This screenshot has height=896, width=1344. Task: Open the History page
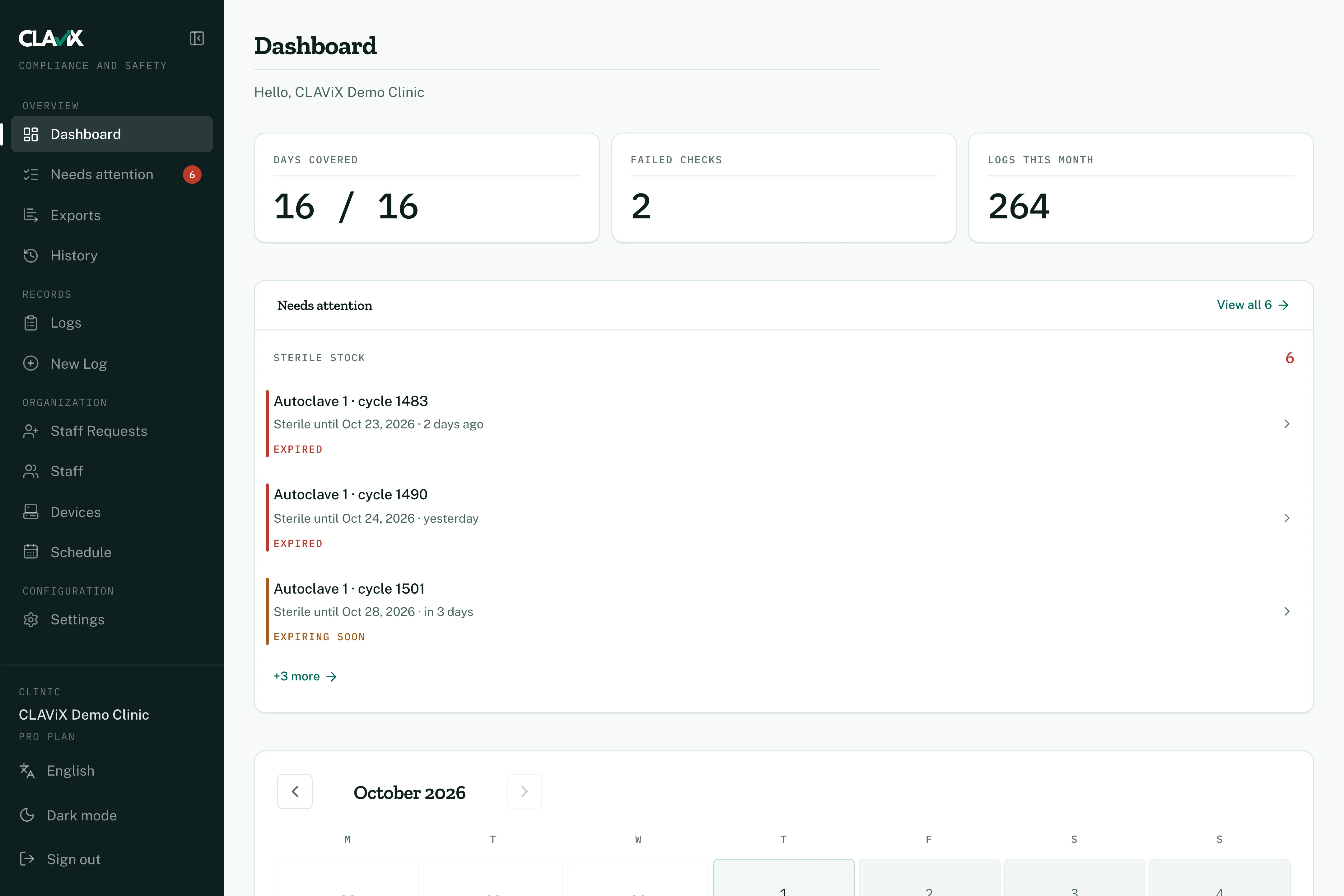point(112,255)
